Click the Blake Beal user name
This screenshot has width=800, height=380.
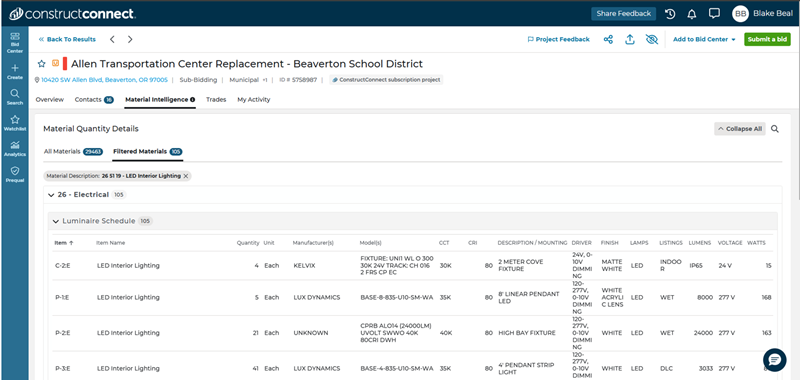tap(772, 14)
